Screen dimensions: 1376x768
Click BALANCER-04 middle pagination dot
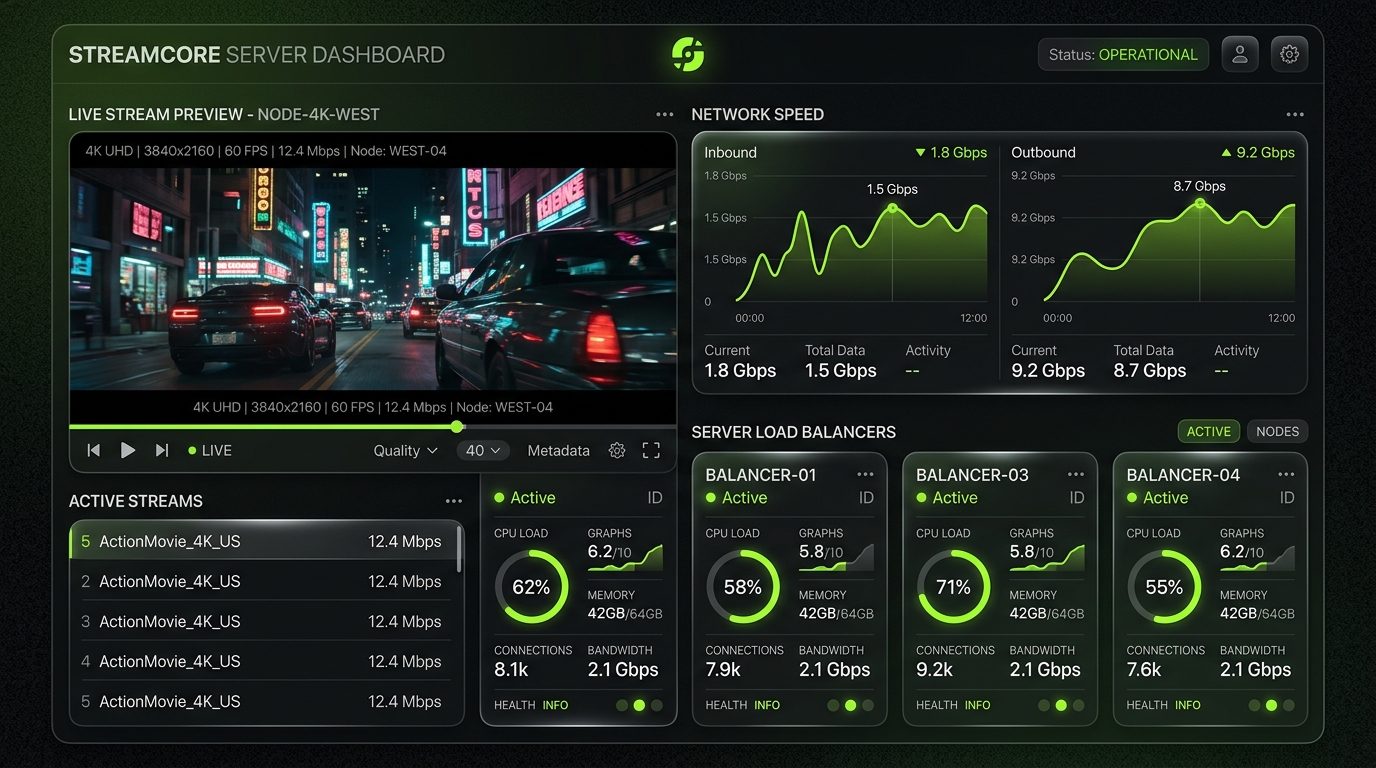point(1271,705)
